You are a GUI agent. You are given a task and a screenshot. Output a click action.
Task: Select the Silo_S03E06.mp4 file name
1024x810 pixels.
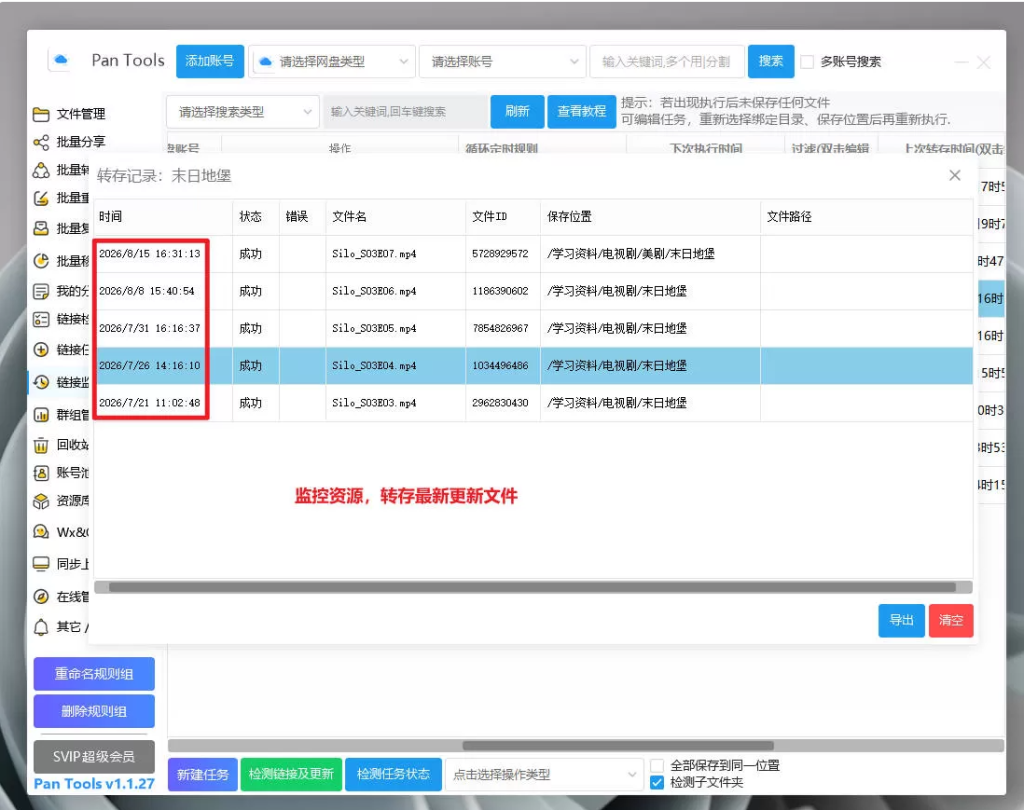pos(374,291)
